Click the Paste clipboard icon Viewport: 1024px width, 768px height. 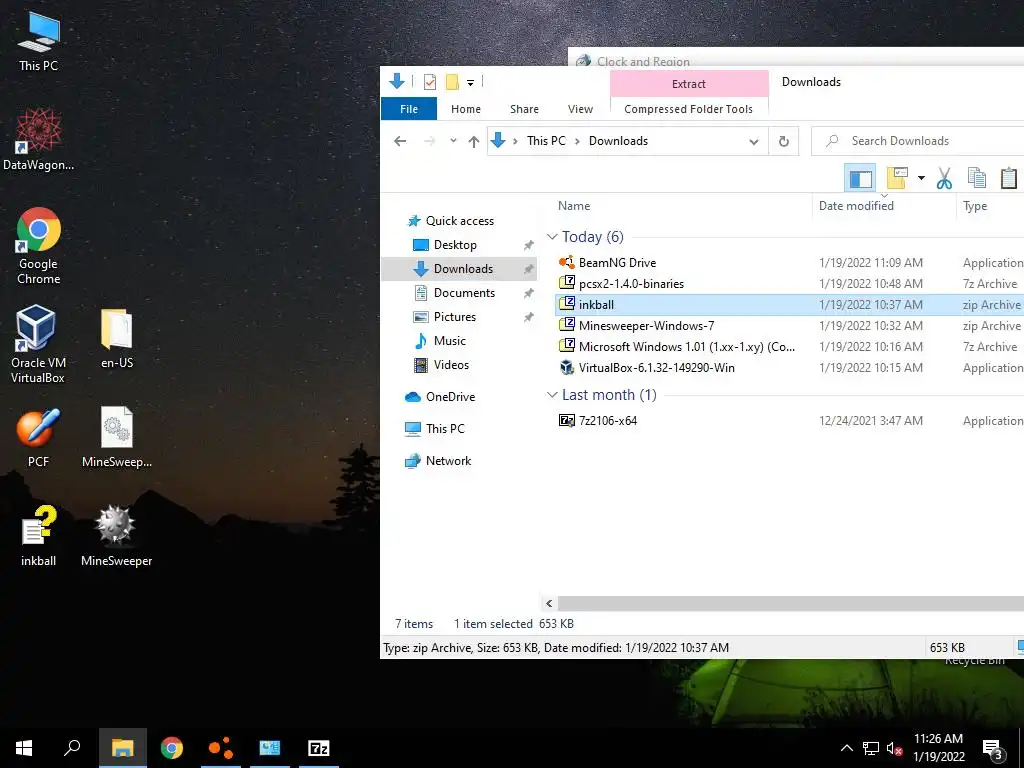point(1008,178)
